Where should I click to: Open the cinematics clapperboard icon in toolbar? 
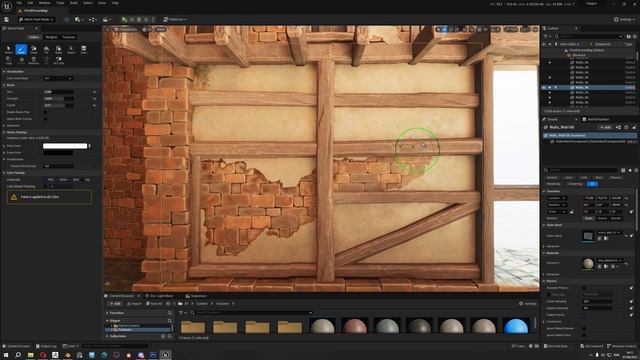click(x=106, y=19)
